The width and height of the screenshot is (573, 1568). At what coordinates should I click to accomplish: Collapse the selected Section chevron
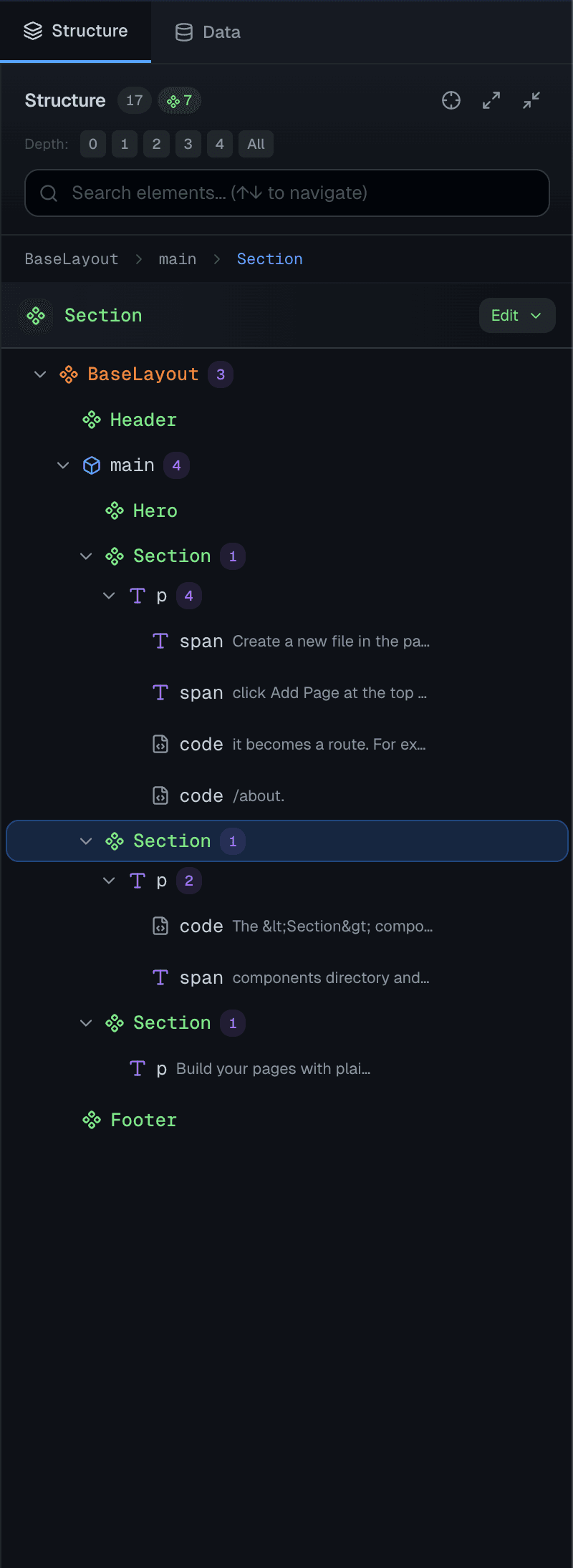pyautogui.click(x=86, y=841)
